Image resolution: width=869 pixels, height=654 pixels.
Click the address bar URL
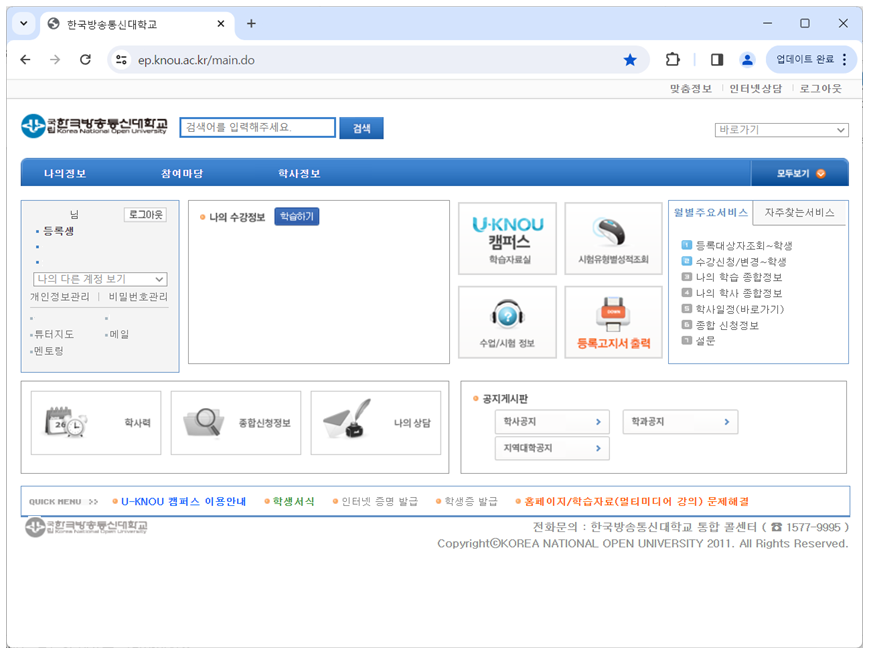click(196, 60)
